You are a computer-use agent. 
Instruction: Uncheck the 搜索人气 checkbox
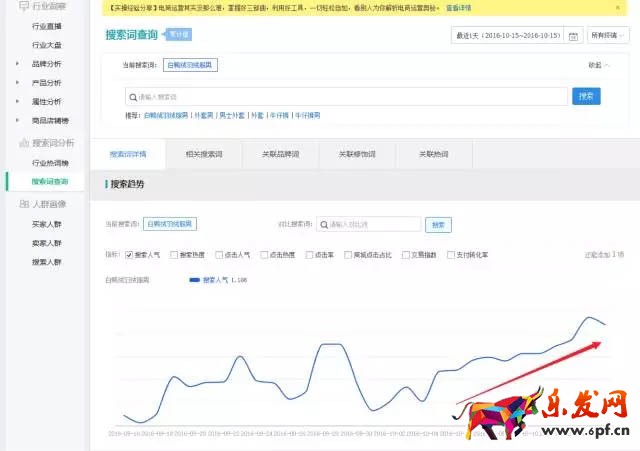tap(129, 255)
